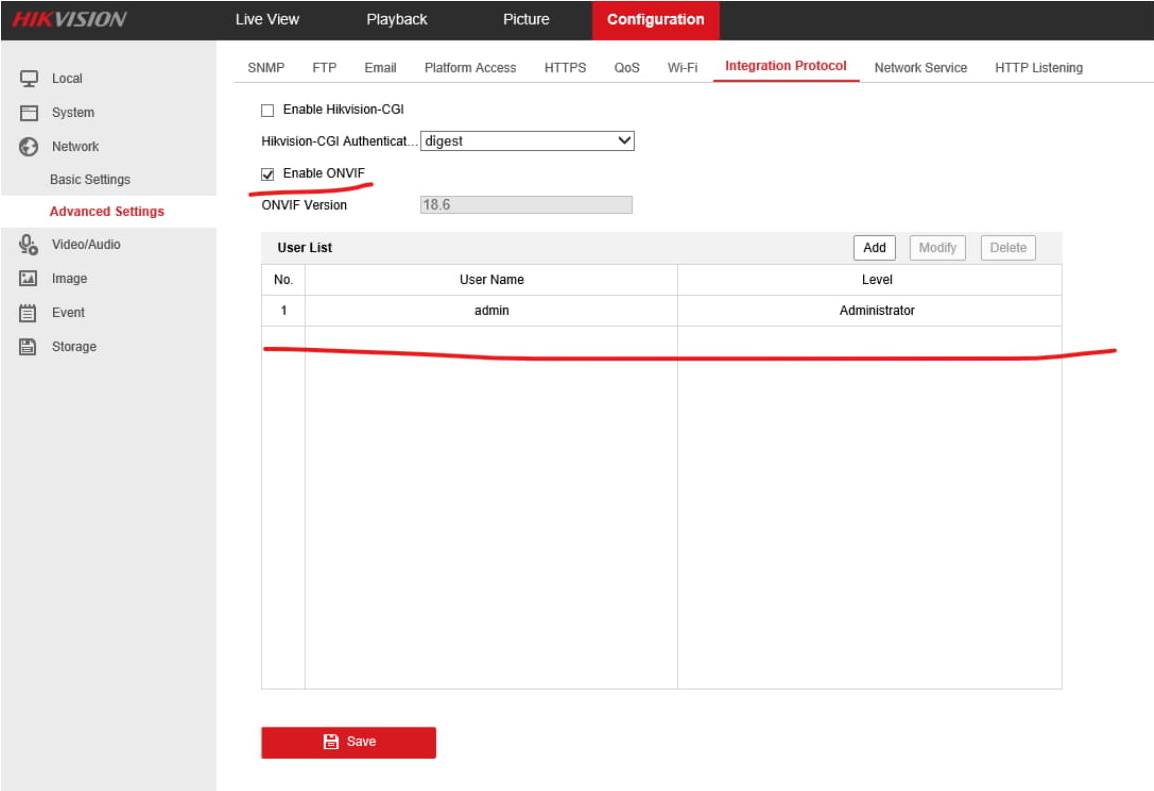Click the Storage disk icon

coord(29,347)
